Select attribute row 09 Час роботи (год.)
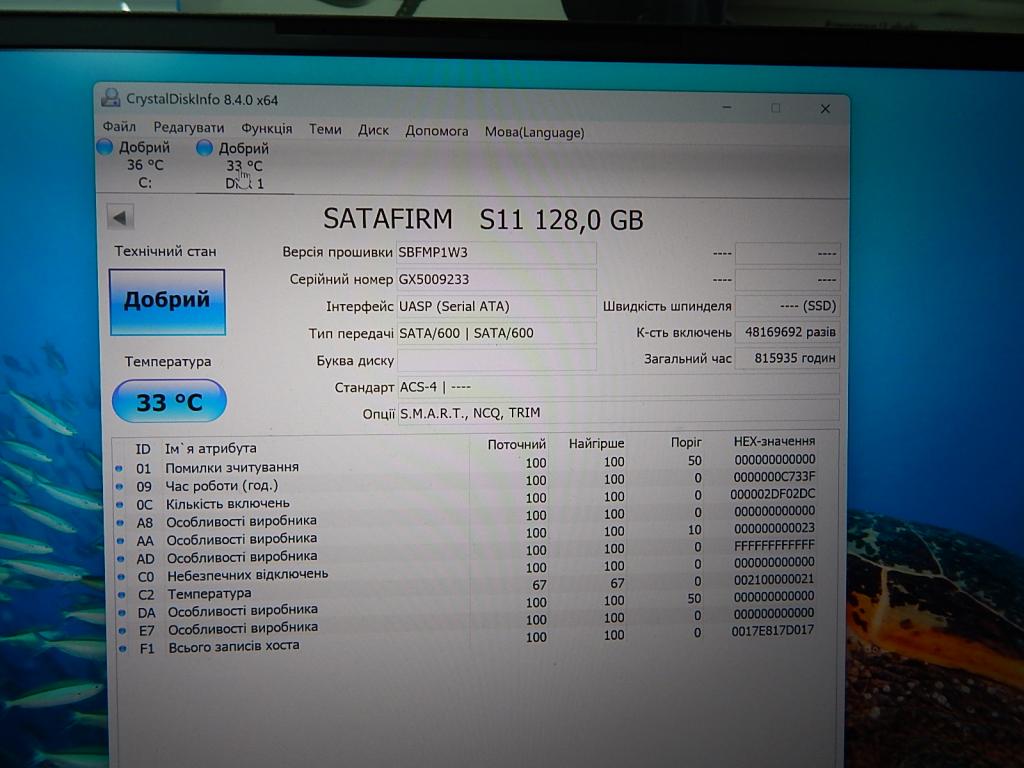 pos(465,482)
